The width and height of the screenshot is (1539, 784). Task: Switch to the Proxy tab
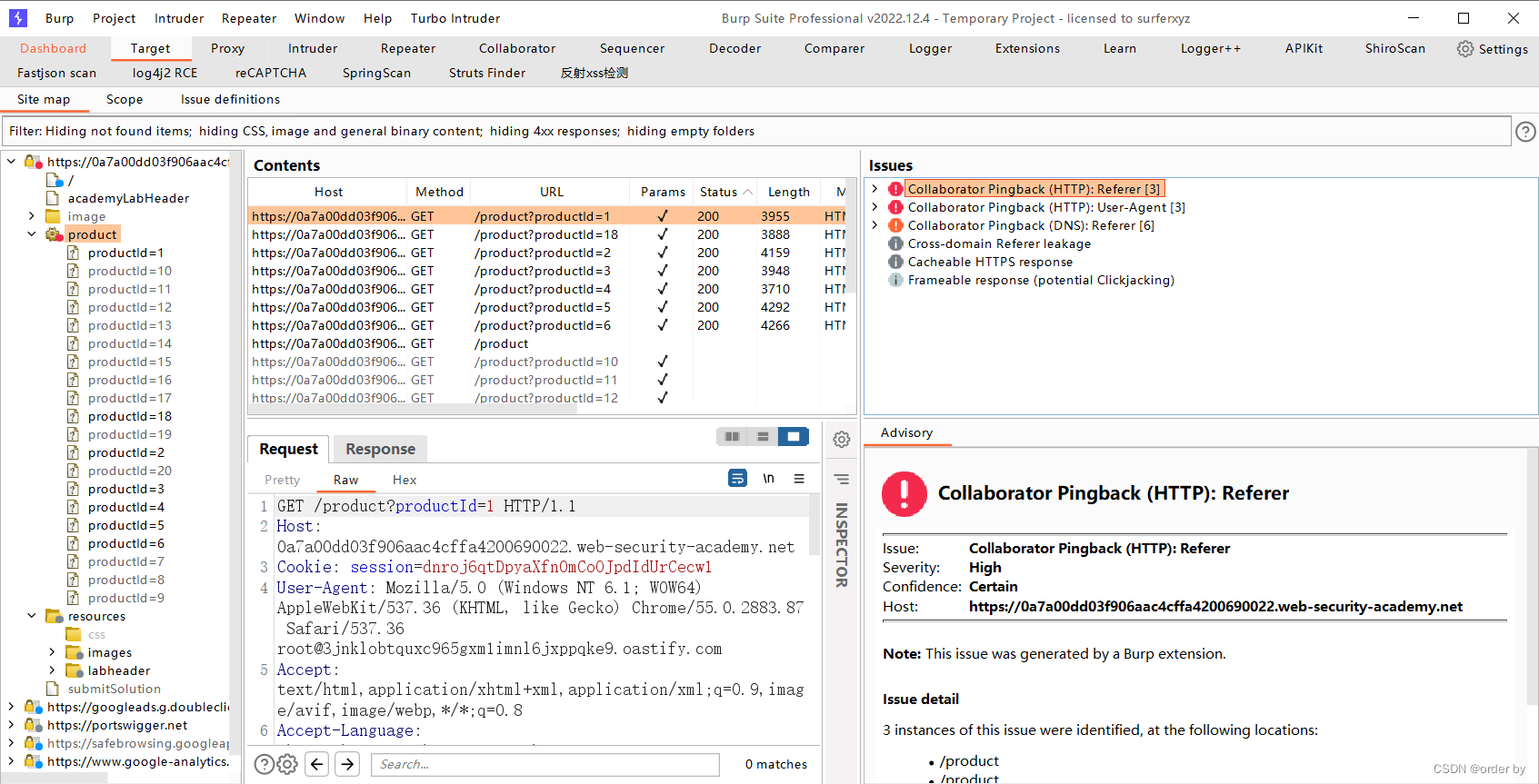click(227, 49)
